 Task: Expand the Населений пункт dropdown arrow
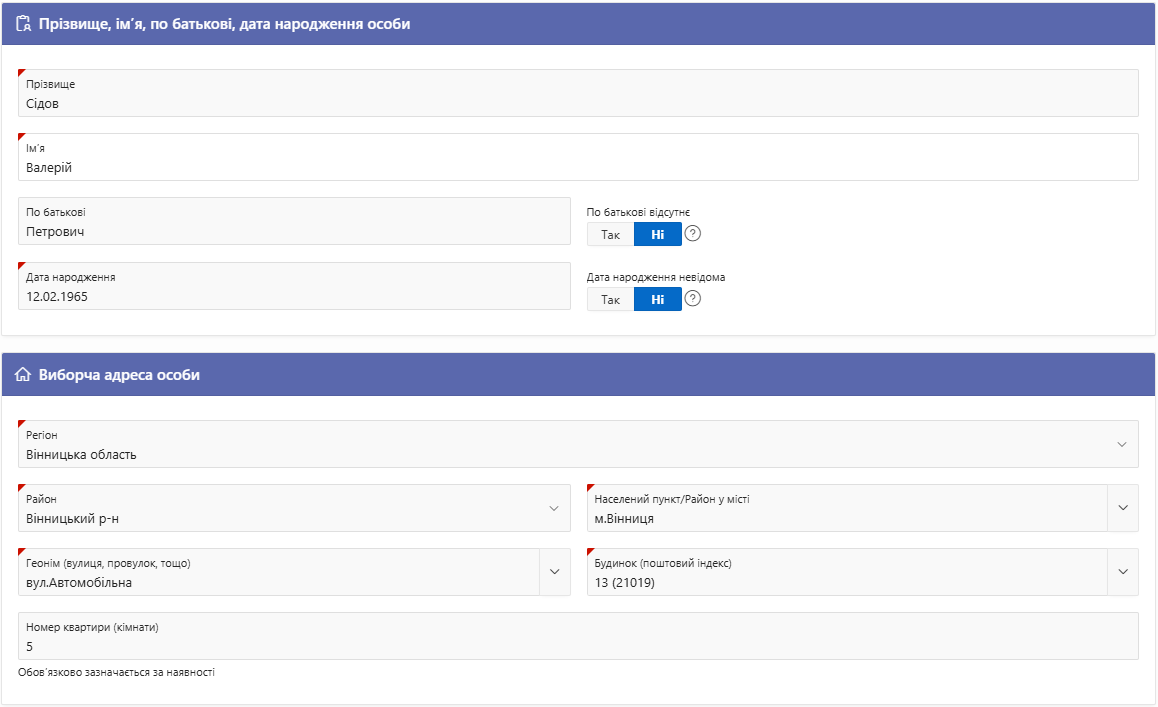(x=1122, y=508)
